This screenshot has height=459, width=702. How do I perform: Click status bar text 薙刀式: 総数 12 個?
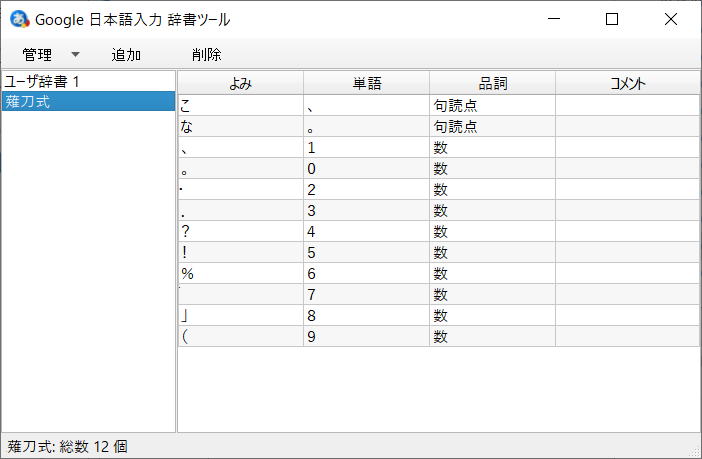67,446
